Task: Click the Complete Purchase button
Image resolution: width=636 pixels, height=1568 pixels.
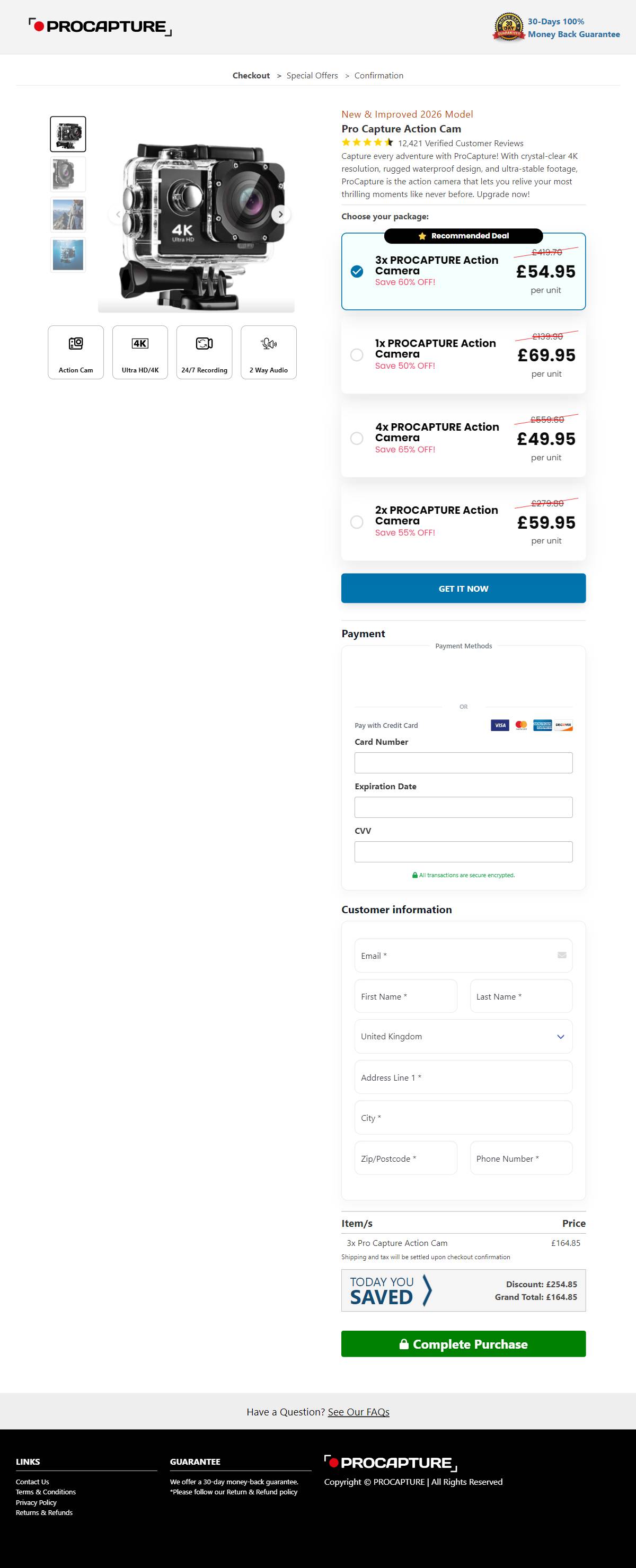Action: (x=463, y=1344)
